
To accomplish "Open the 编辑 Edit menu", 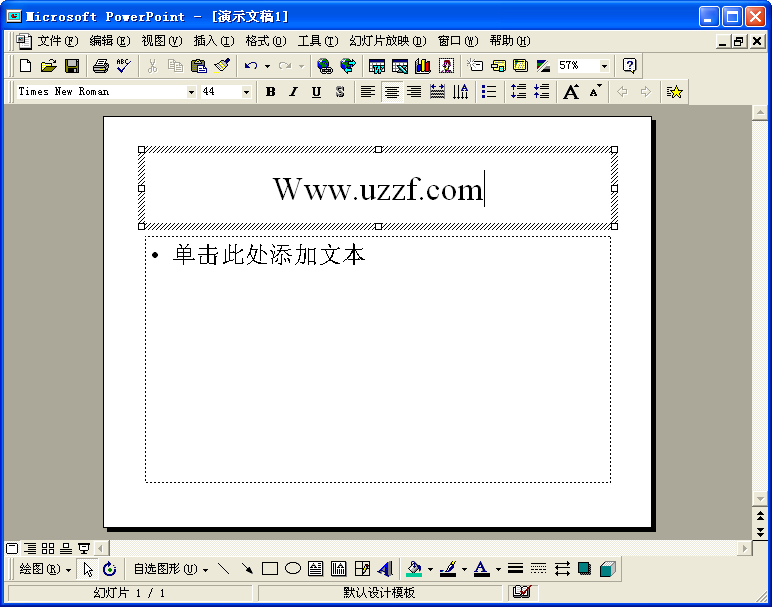I will pyautogui.click(x=110, y=41).
